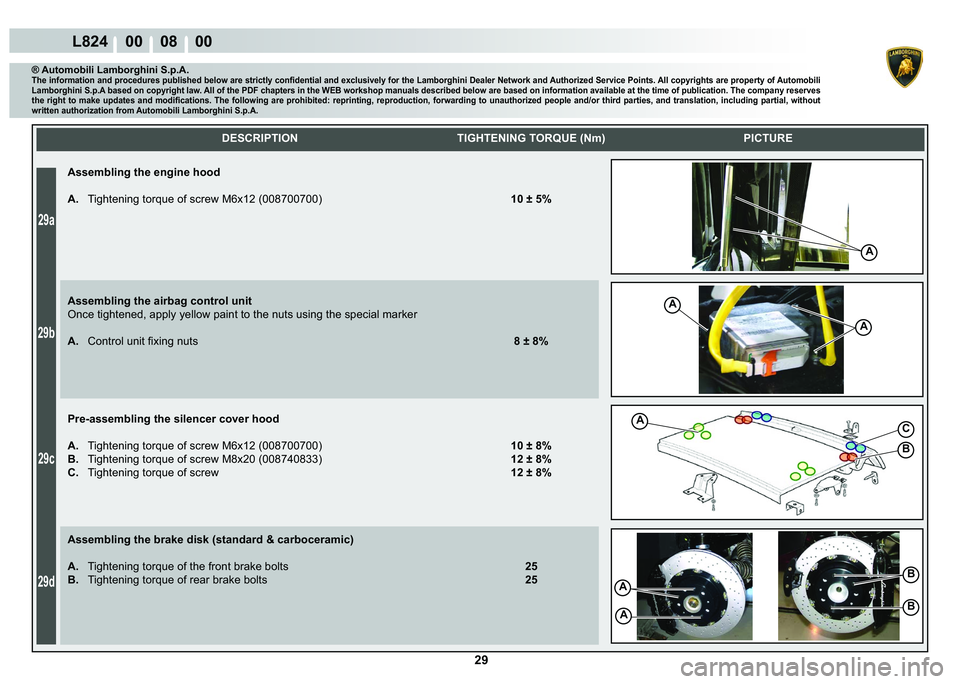
Task: Click the front brake disk photo
Action: 694,587
